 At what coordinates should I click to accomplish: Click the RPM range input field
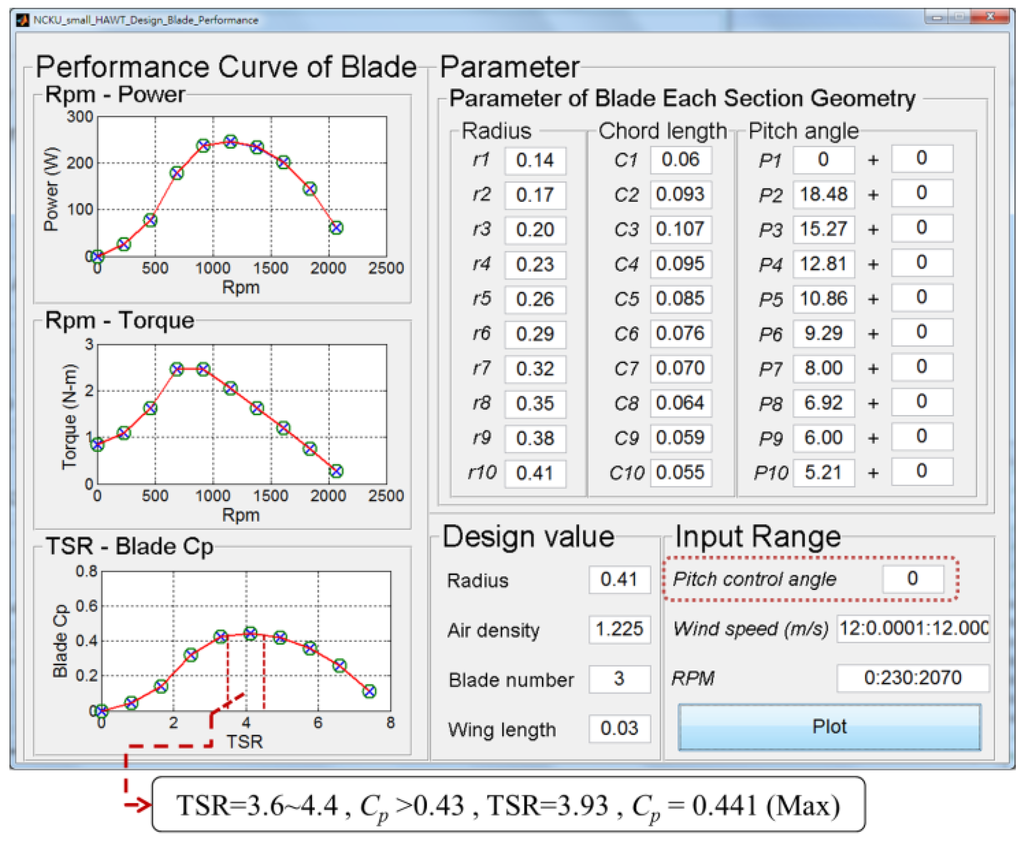913,678
